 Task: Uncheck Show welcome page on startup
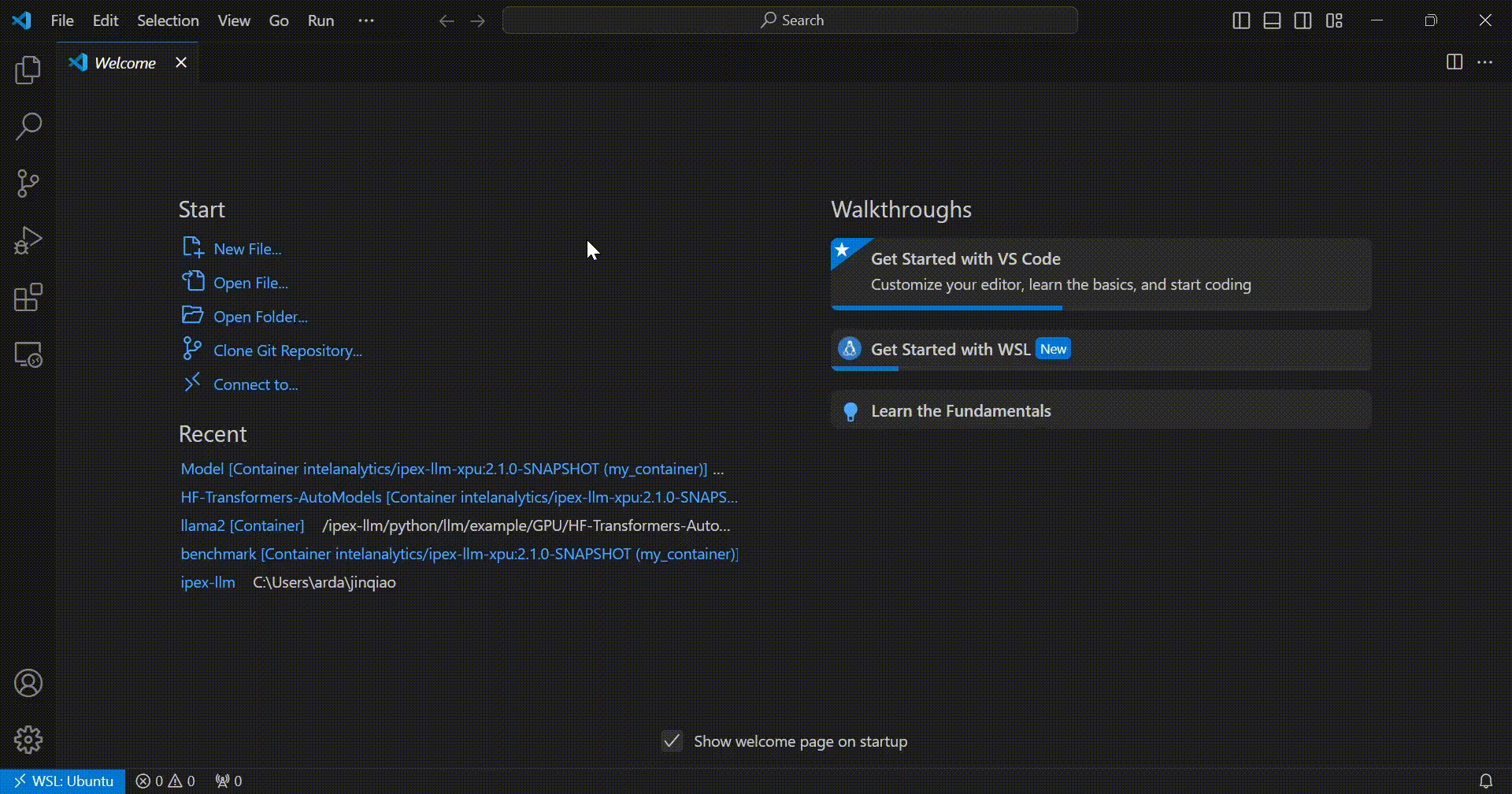coord(672,741)
